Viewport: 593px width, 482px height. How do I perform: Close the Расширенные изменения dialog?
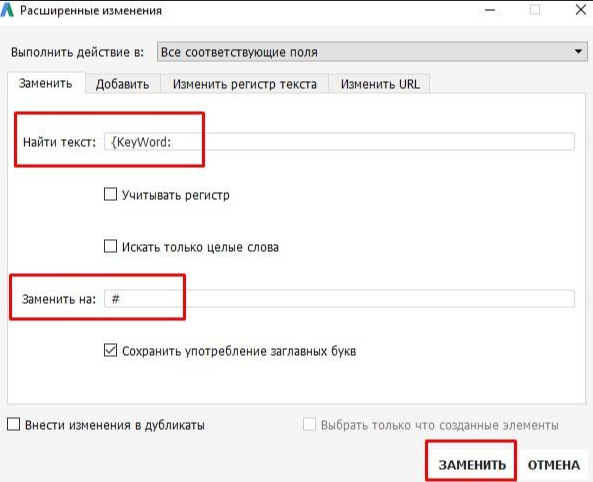(x=581, y=10)
